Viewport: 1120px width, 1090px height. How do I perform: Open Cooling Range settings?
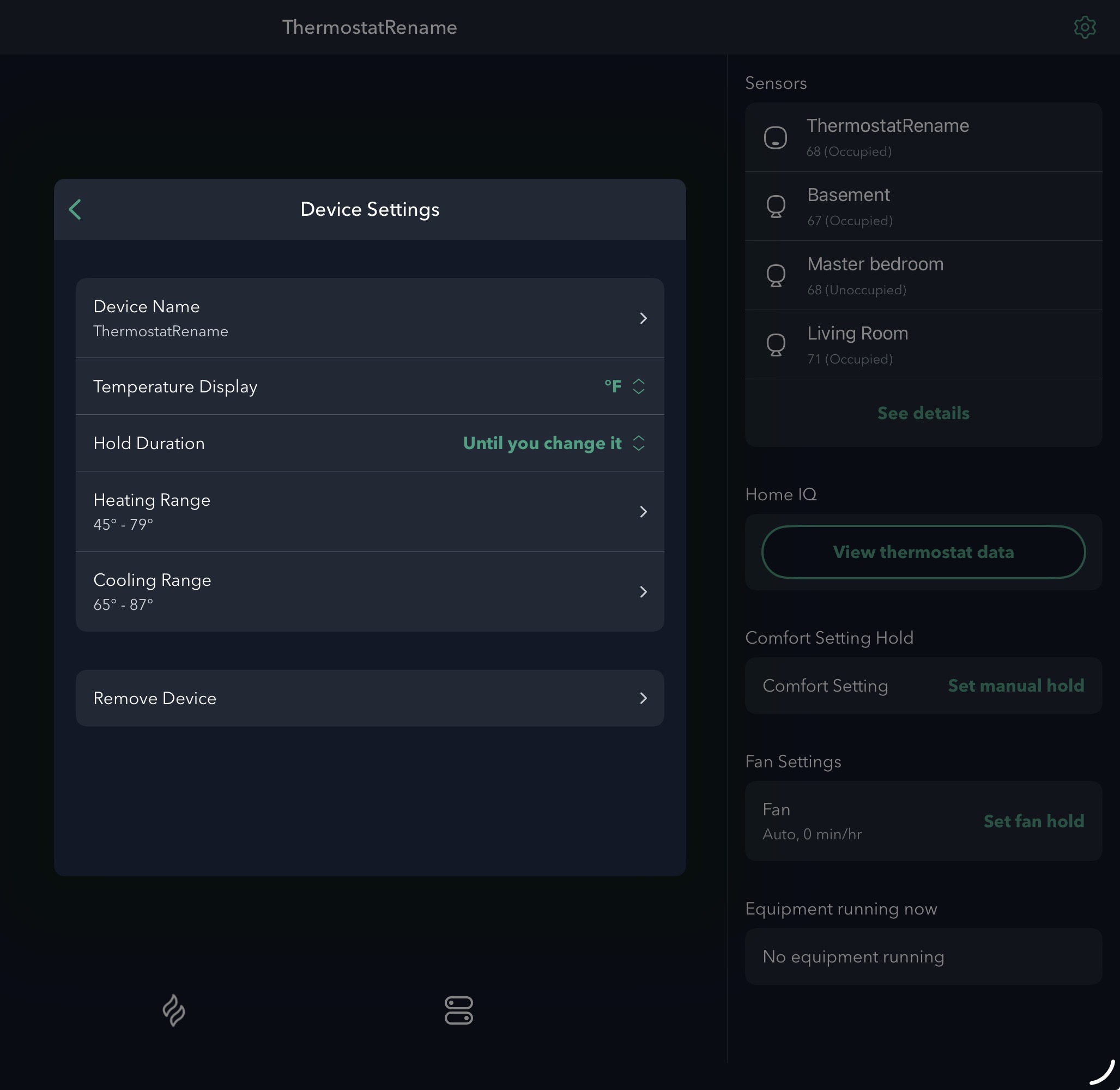(x=370, y=591)
